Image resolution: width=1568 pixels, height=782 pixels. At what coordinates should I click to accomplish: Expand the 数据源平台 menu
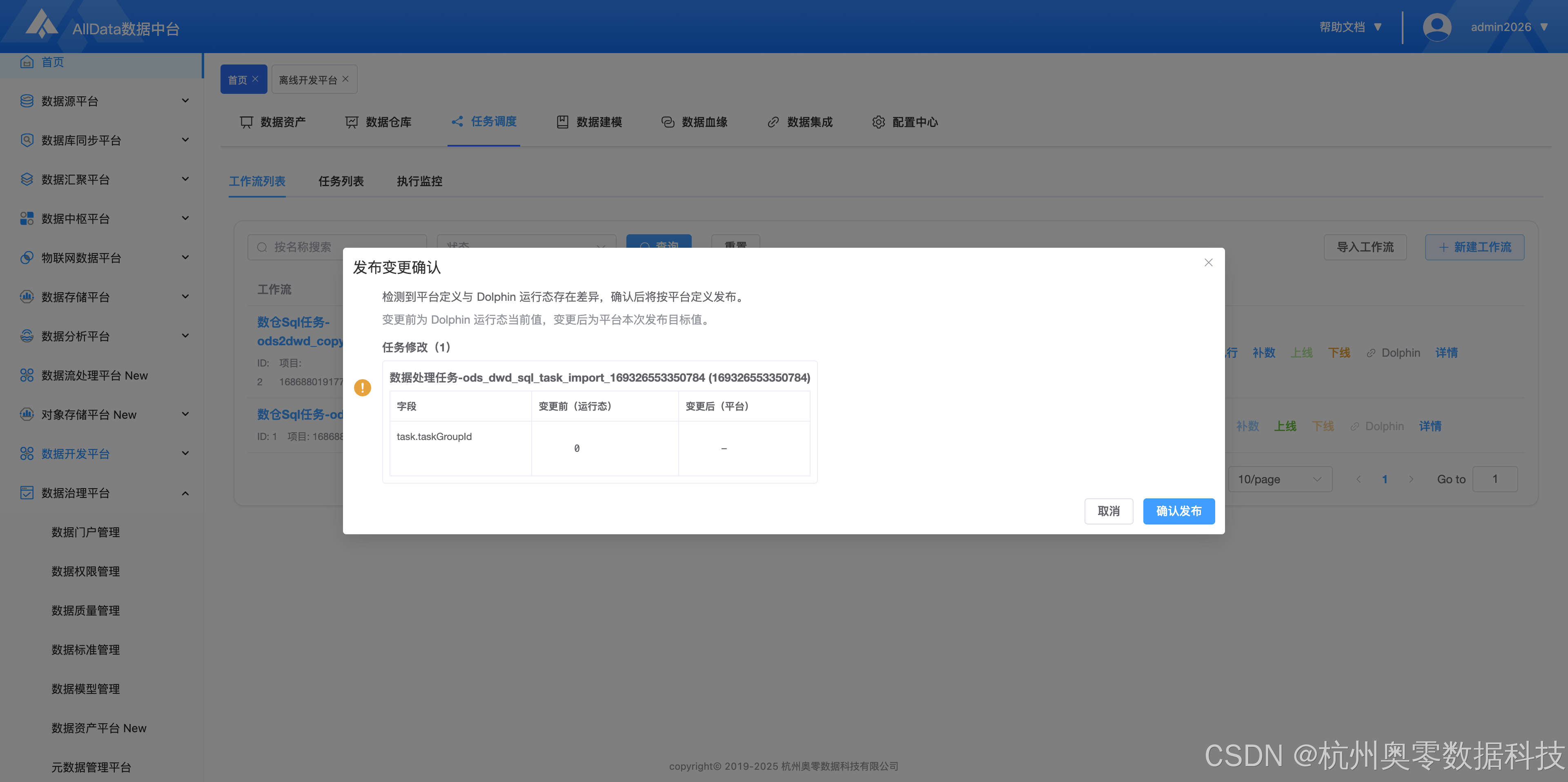[x=186, y=101]
